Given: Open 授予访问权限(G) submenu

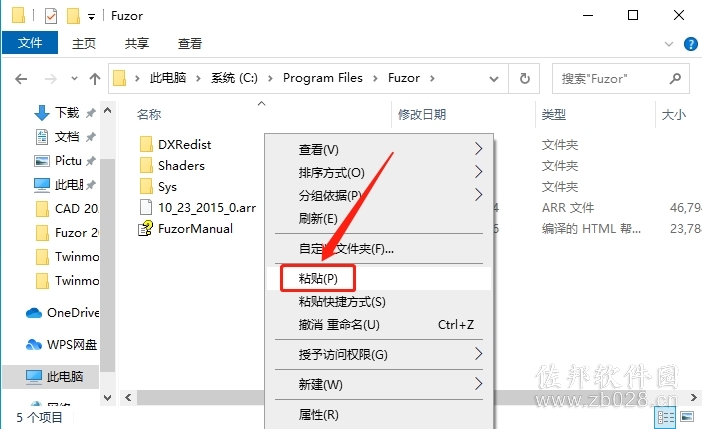Looking at the screenshot, I should 379,355.
